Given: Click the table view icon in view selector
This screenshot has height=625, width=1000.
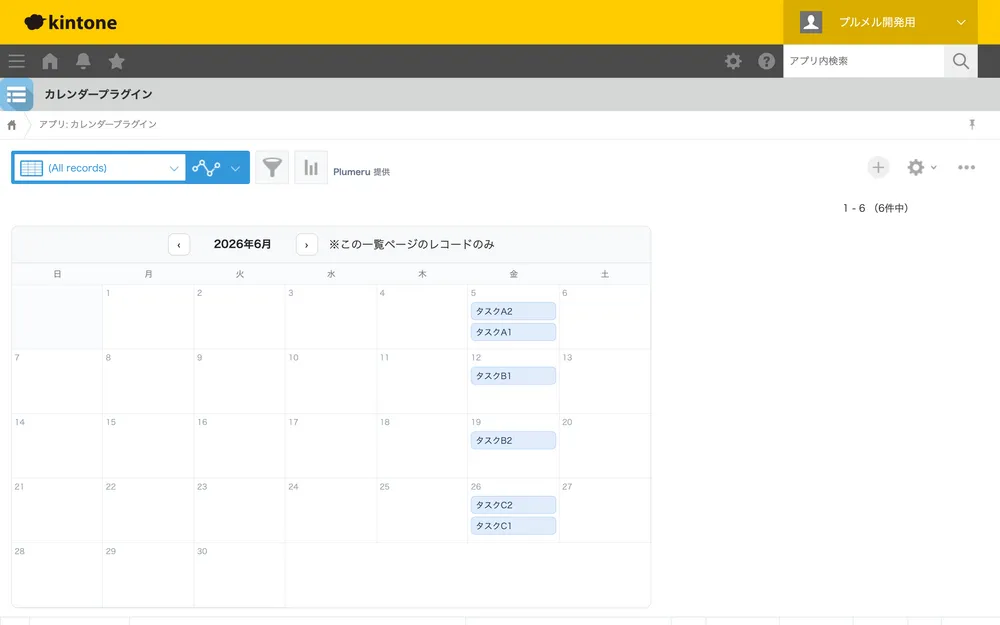Looking at the screenshot, I should (x=31, y=168).
